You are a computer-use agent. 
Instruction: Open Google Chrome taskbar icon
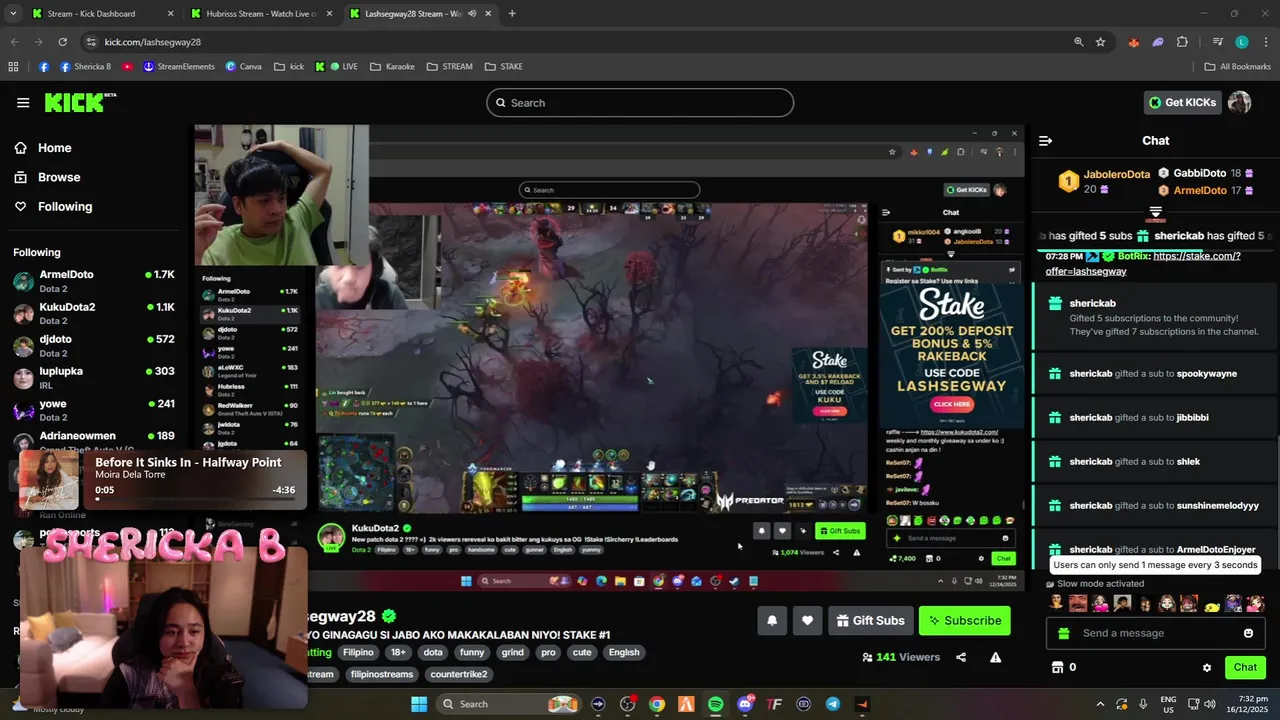click(657, 704)
